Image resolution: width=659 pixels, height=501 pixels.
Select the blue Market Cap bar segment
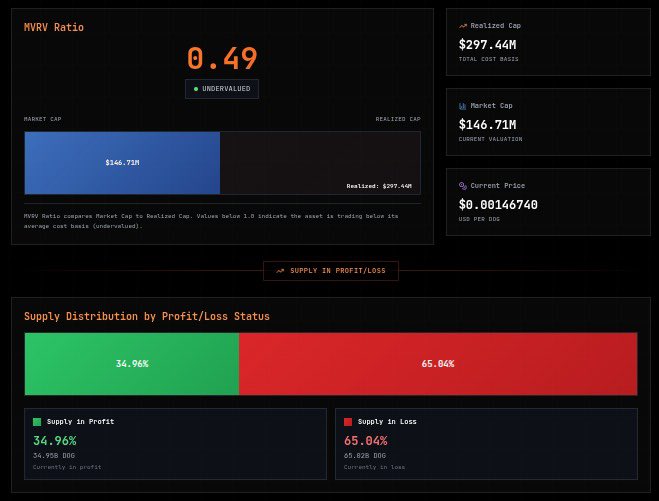pyautogui.click(x=122, y=162)
